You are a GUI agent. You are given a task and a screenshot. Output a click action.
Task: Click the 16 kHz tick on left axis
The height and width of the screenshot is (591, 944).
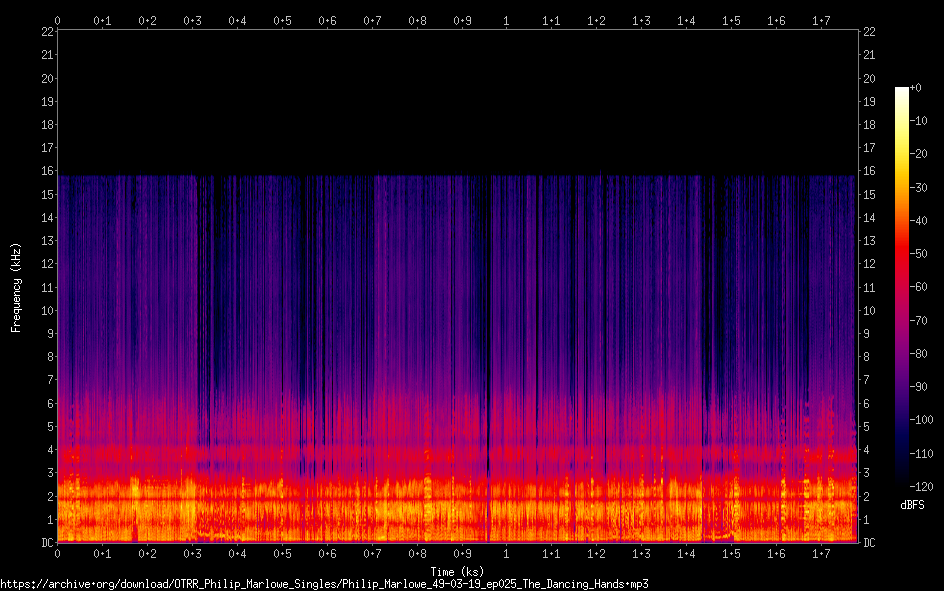(47, 172)
